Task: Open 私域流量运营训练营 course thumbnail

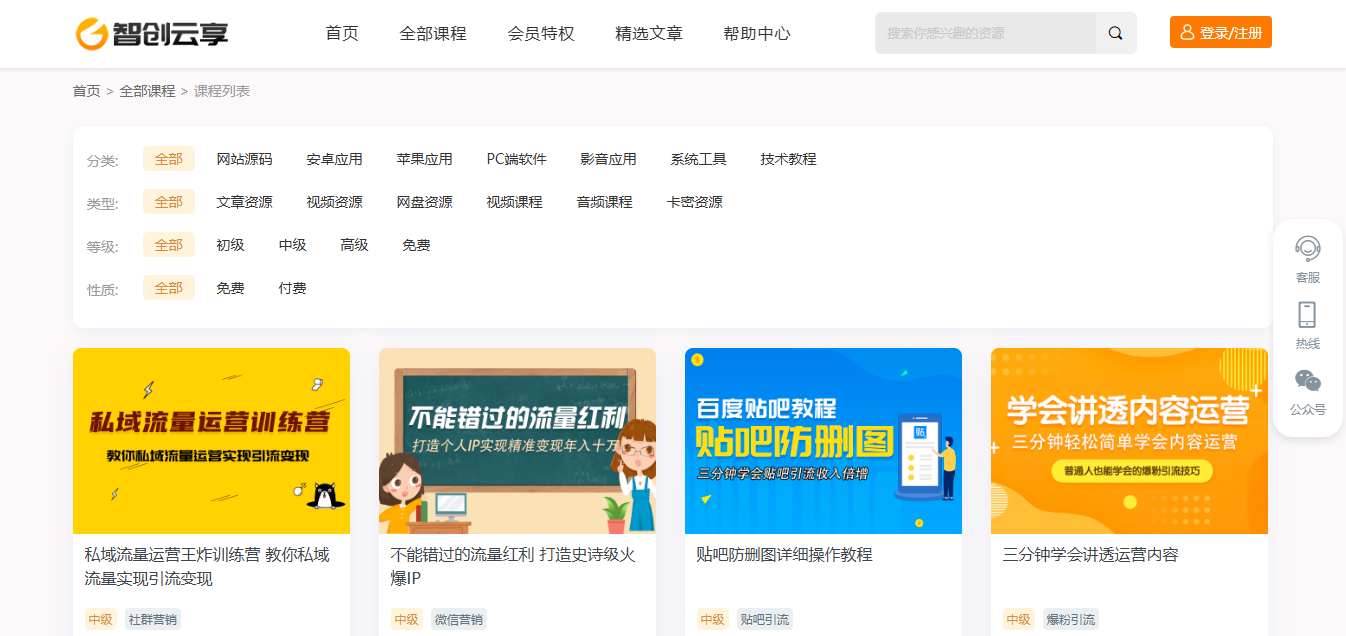Action: pyautogui.click(x=211, y=441)
